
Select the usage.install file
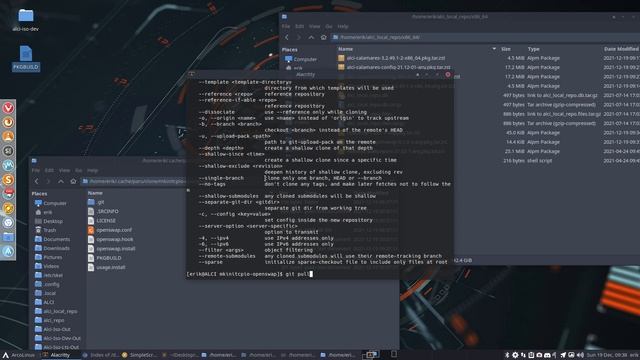pyautogui.click(x=107, y=267)
